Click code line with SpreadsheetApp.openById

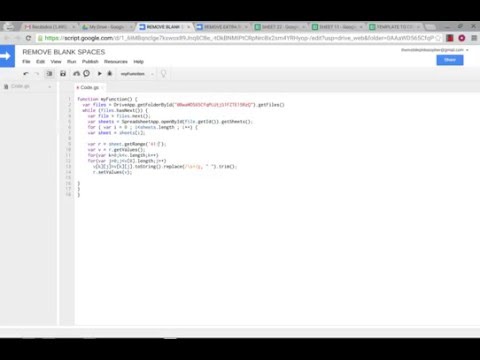170,122
